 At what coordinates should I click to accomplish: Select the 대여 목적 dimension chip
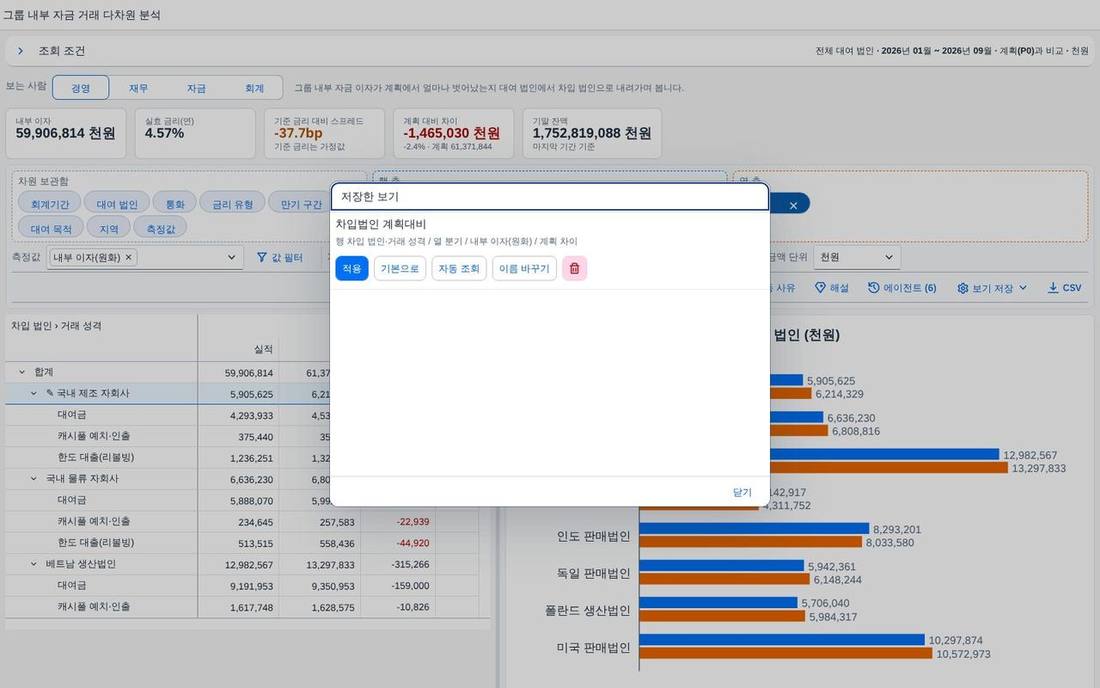[51, 229]
